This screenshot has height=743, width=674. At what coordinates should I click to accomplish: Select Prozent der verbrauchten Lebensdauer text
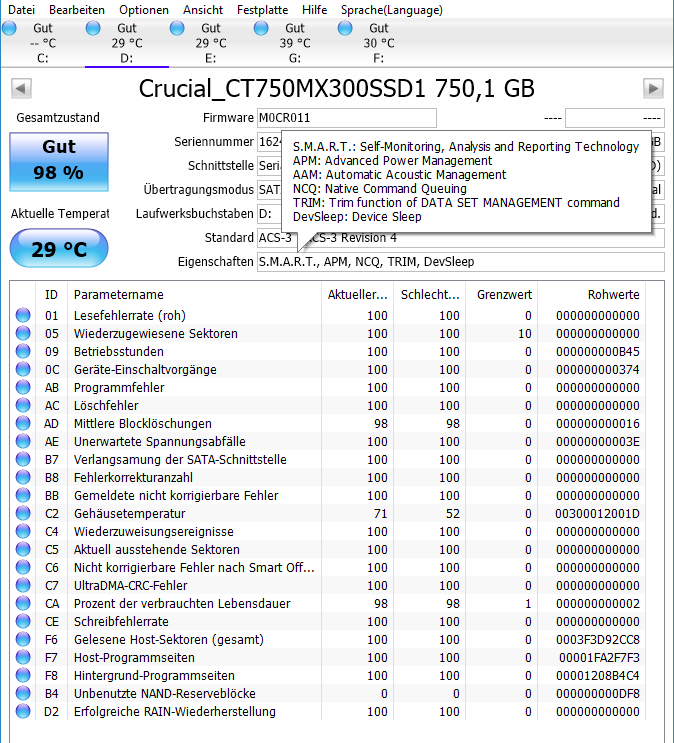[x=182, y=604]
